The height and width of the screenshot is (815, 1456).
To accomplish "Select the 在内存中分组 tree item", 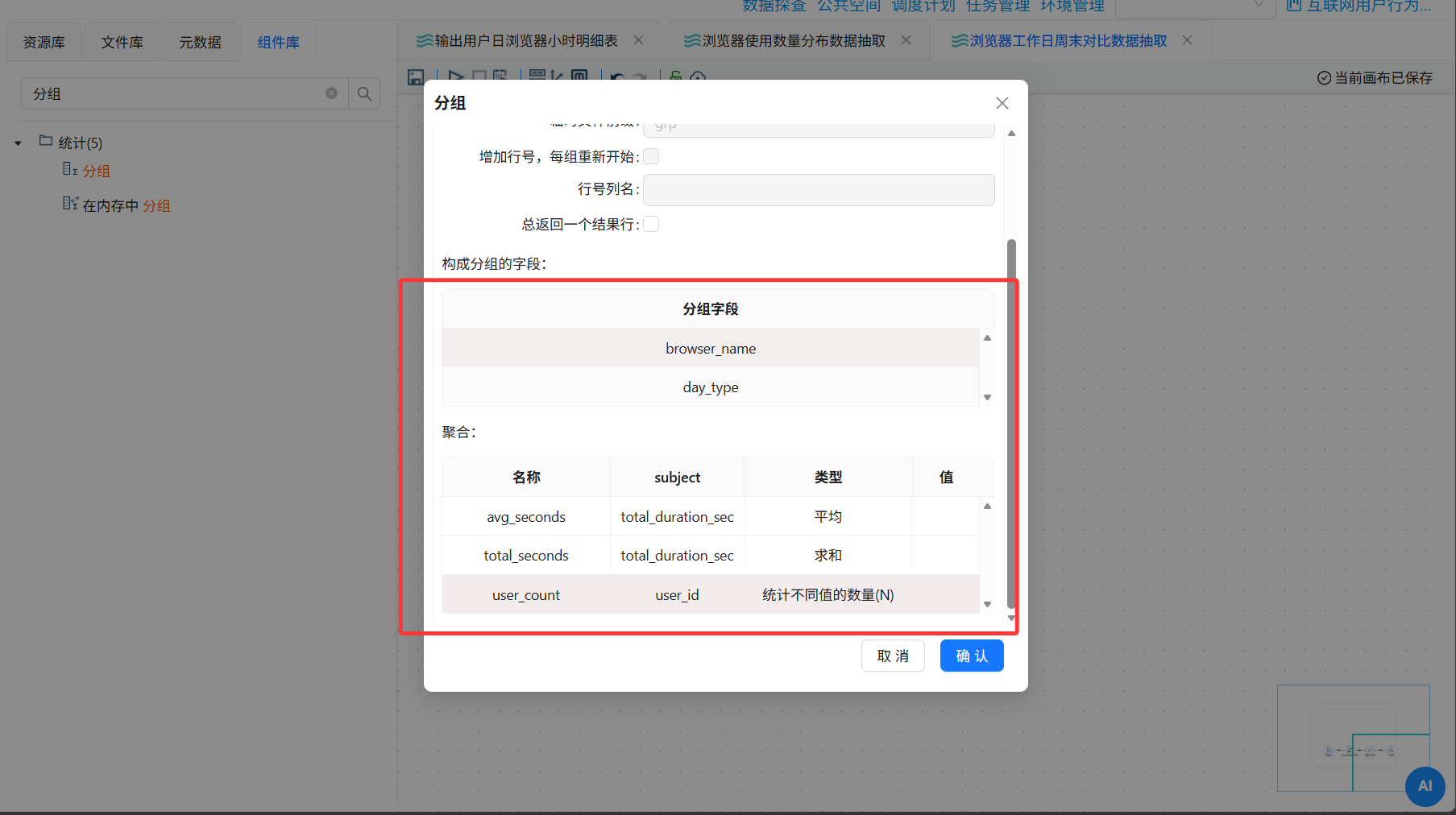I will tap(127, 205).
